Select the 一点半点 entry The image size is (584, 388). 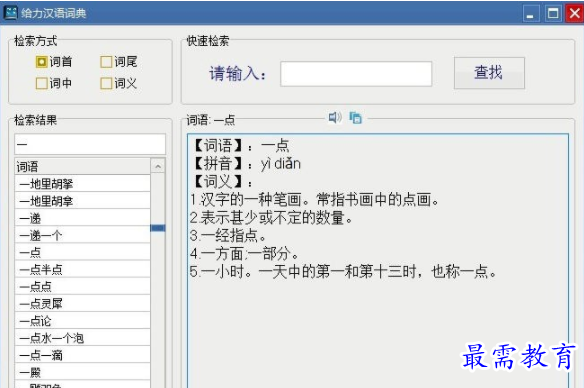click(x=82, y=270)
